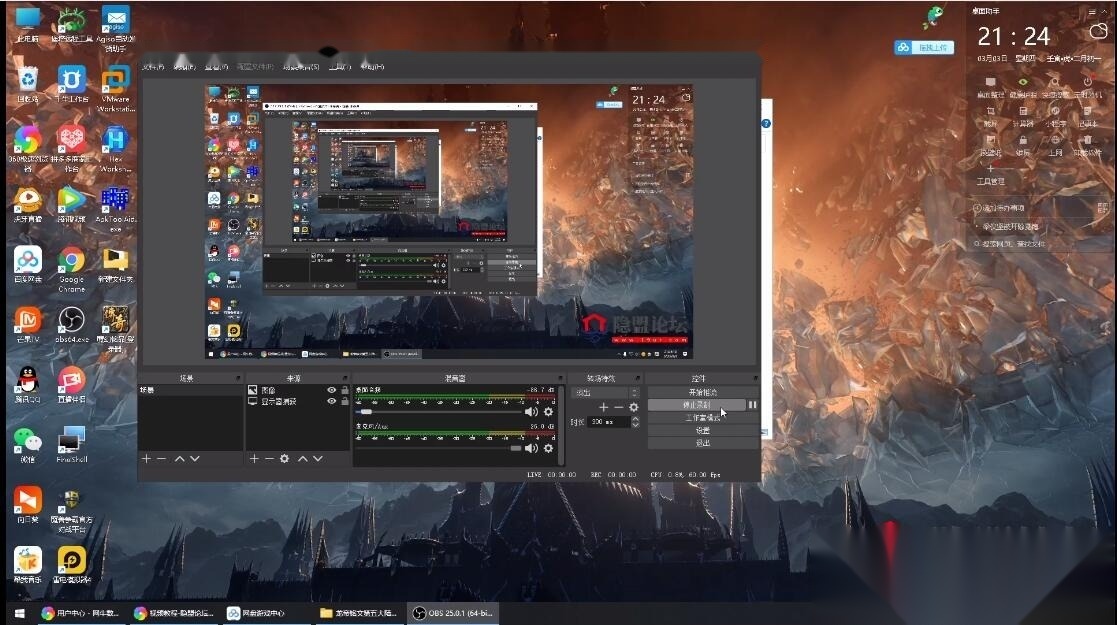Click the 停止录制 stop recording button
Viewport: 1117px width, 625px height.
[697, 405]
